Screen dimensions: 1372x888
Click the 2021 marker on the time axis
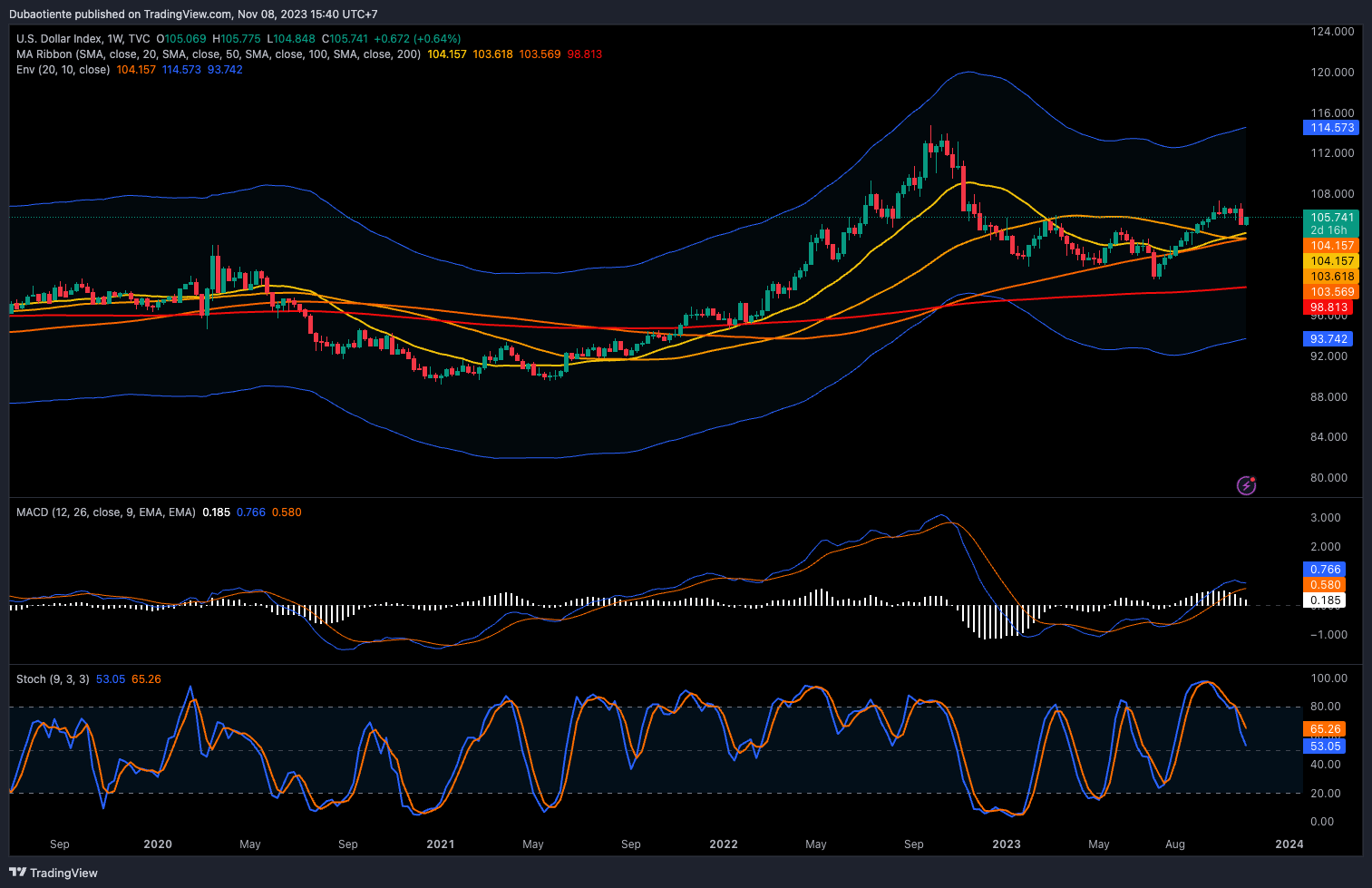tap(441, 844)
